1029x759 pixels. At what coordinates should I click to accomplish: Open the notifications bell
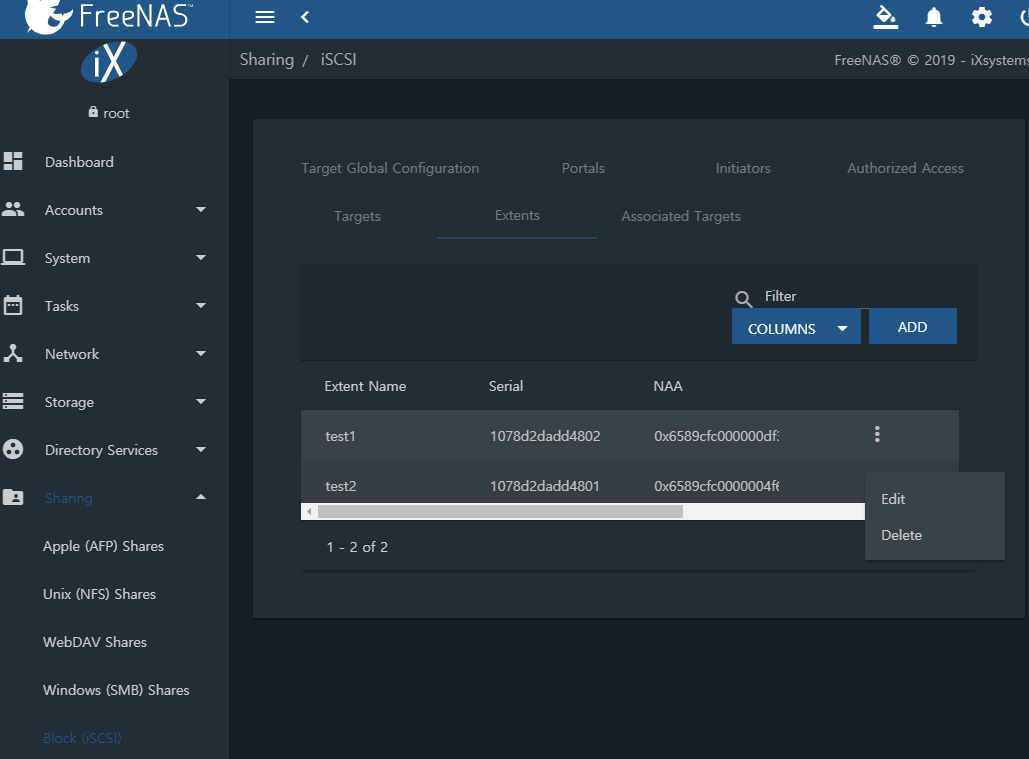[933, 17]
